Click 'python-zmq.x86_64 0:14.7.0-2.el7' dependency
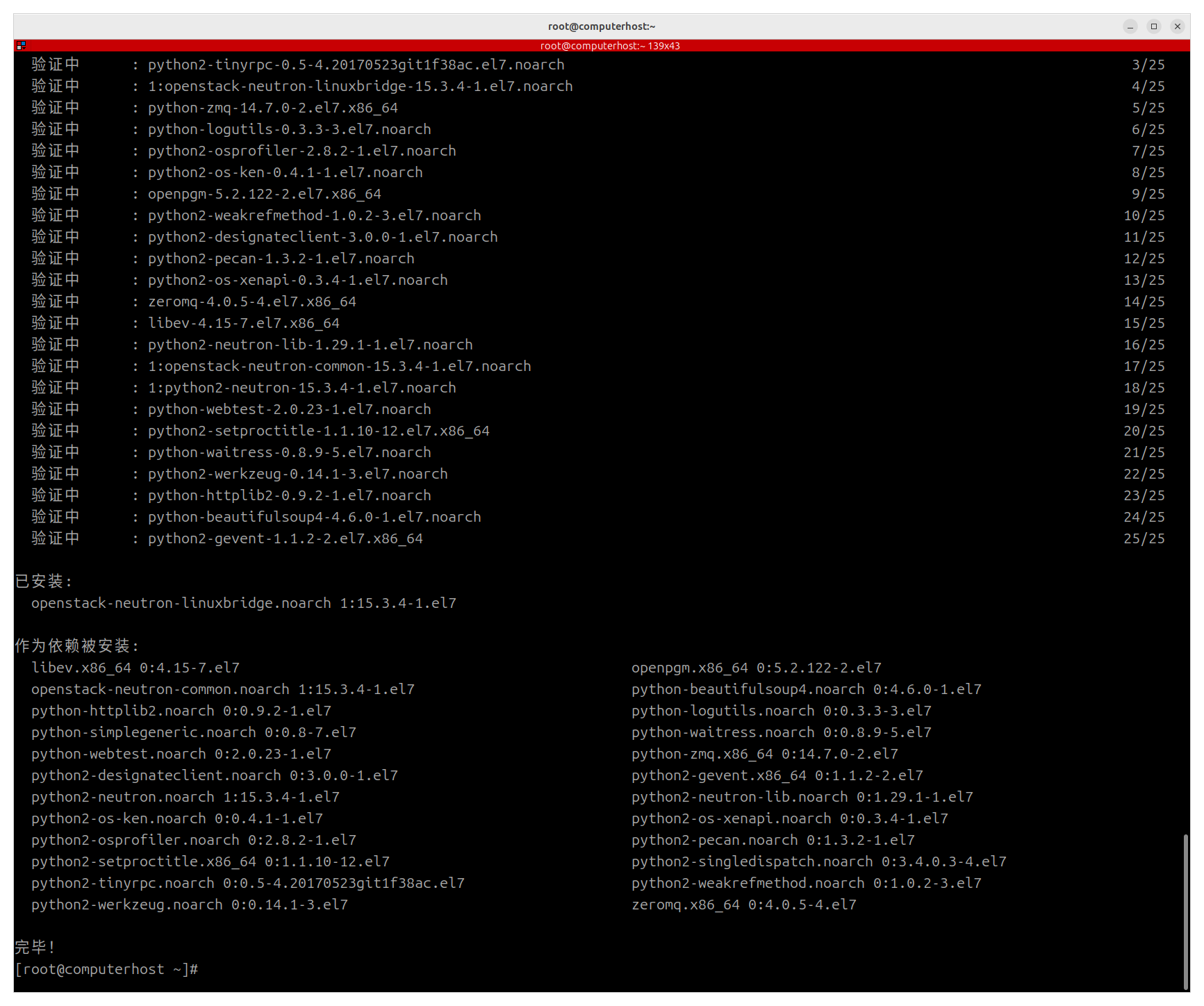The height and width of the screenshot is (1006, 1204). coord(765,754)
